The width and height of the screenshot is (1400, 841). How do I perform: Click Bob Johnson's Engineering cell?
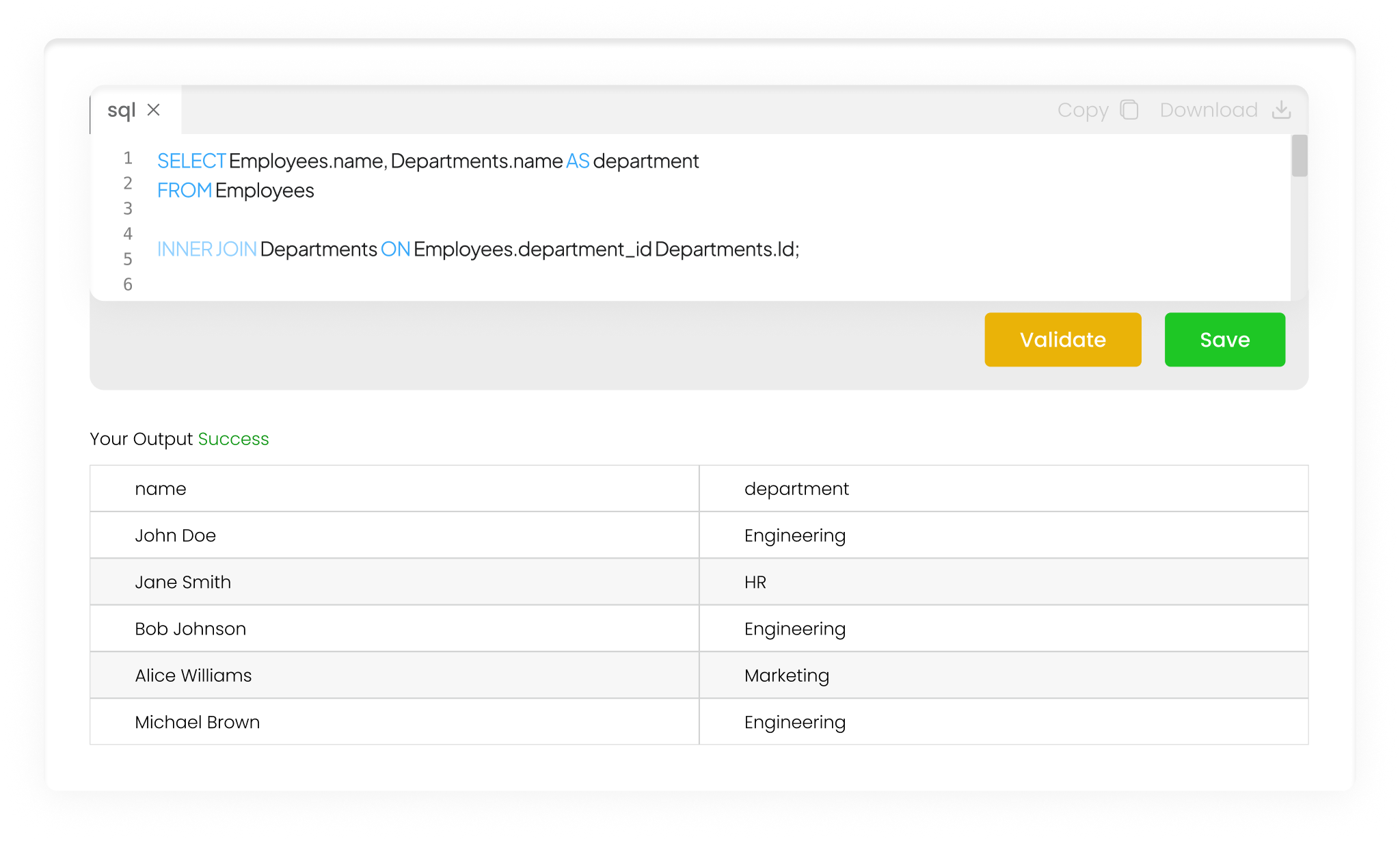1004,628
